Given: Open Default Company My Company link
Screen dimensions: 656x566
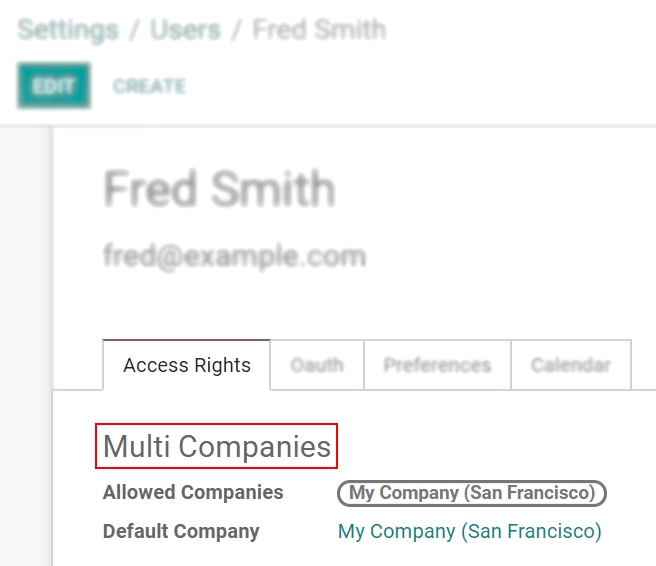Looking at the screenshot, I should (x=469, y=531).
